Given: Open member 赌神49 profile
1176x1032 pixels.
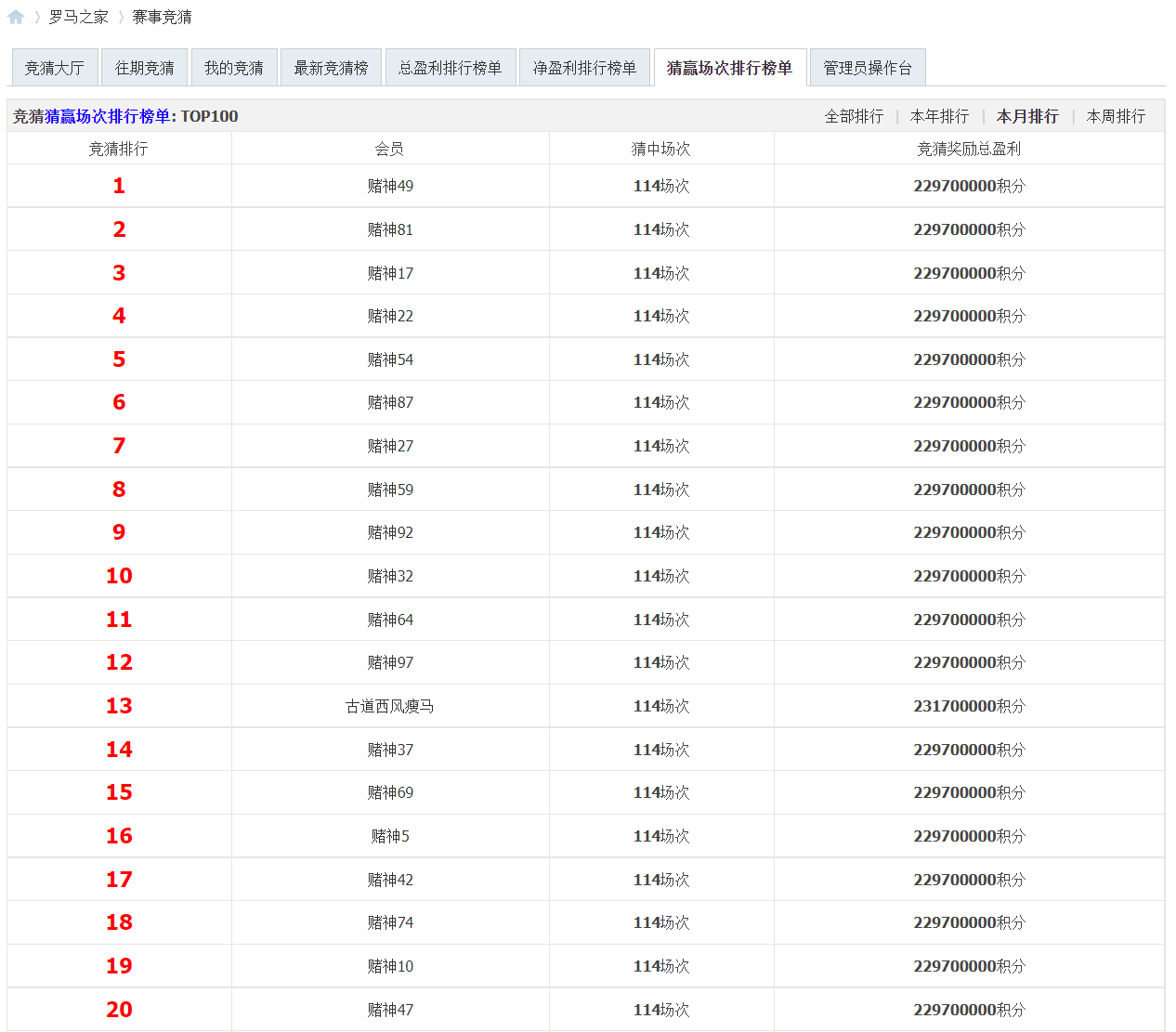Looking at the screenshot, I should tap(390, 186).
